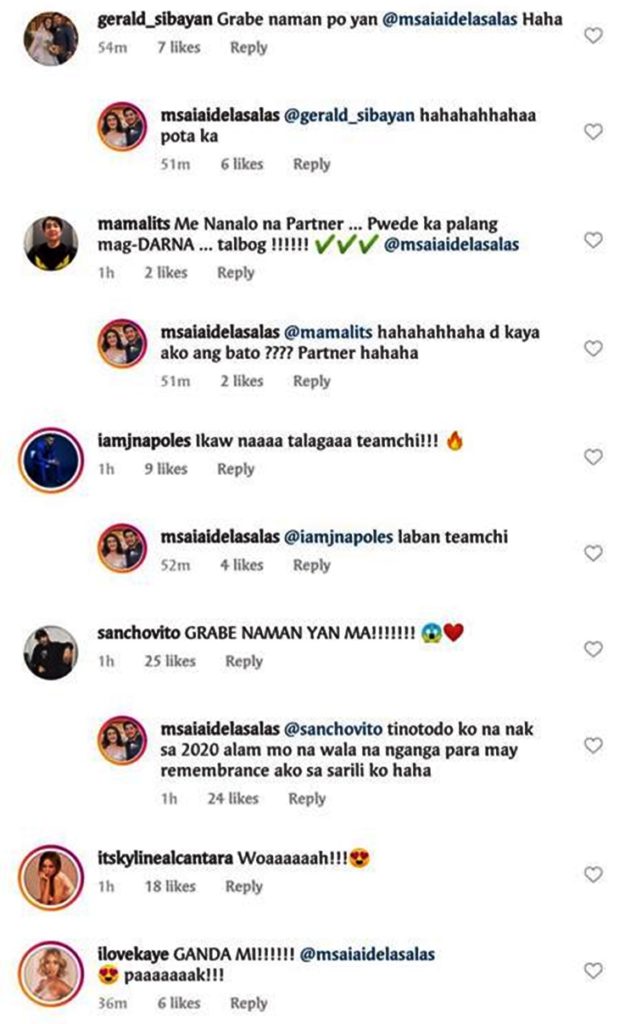Open the @mamalits mention link
The height and width of the screenshot is (1024, 636).
tap(328, 332)
